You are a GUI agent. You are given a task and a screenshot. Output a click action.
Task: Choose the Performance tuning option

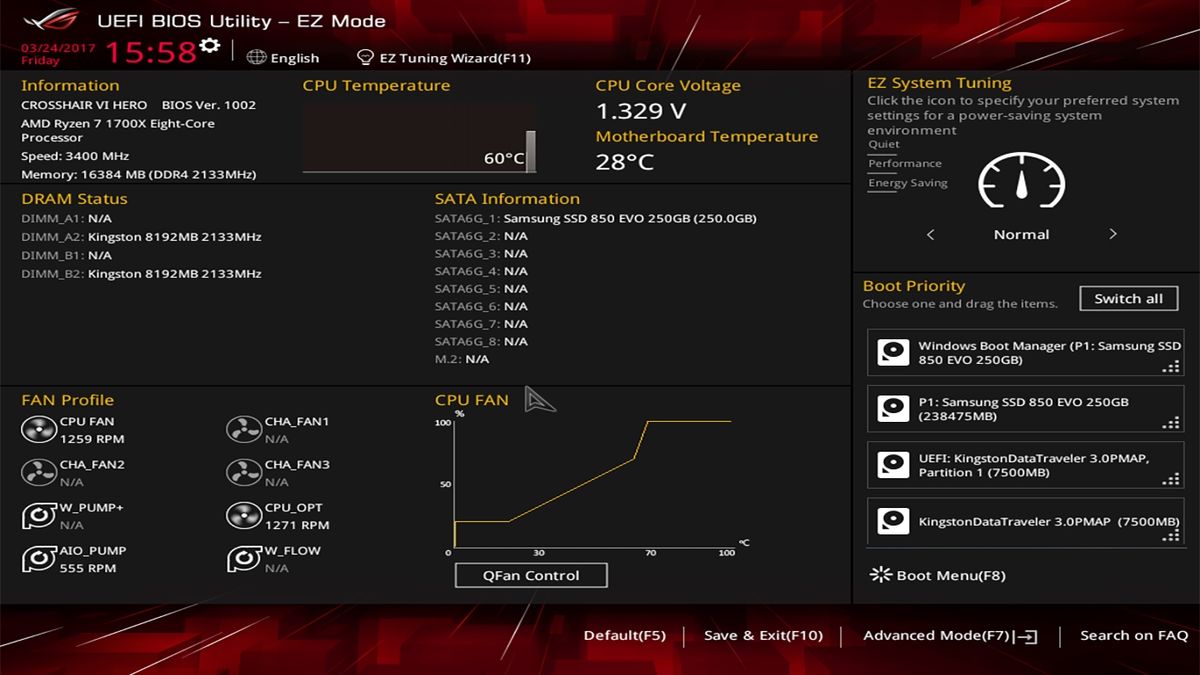905,164
